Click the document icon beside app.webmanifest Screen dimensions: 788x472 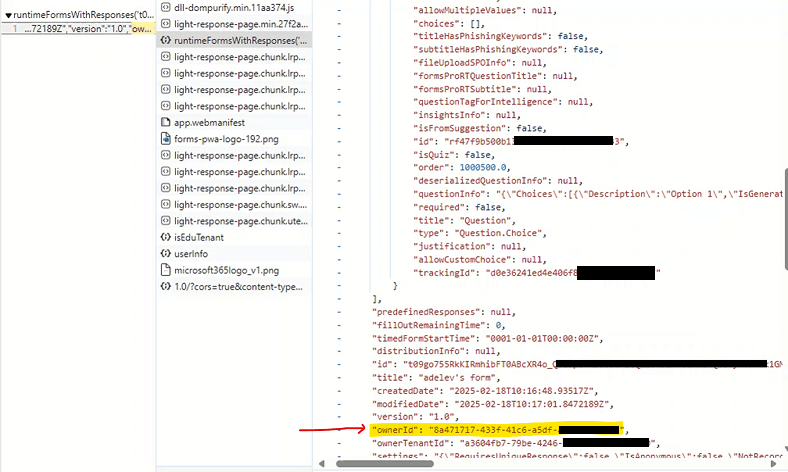click(x=165, y=122)
